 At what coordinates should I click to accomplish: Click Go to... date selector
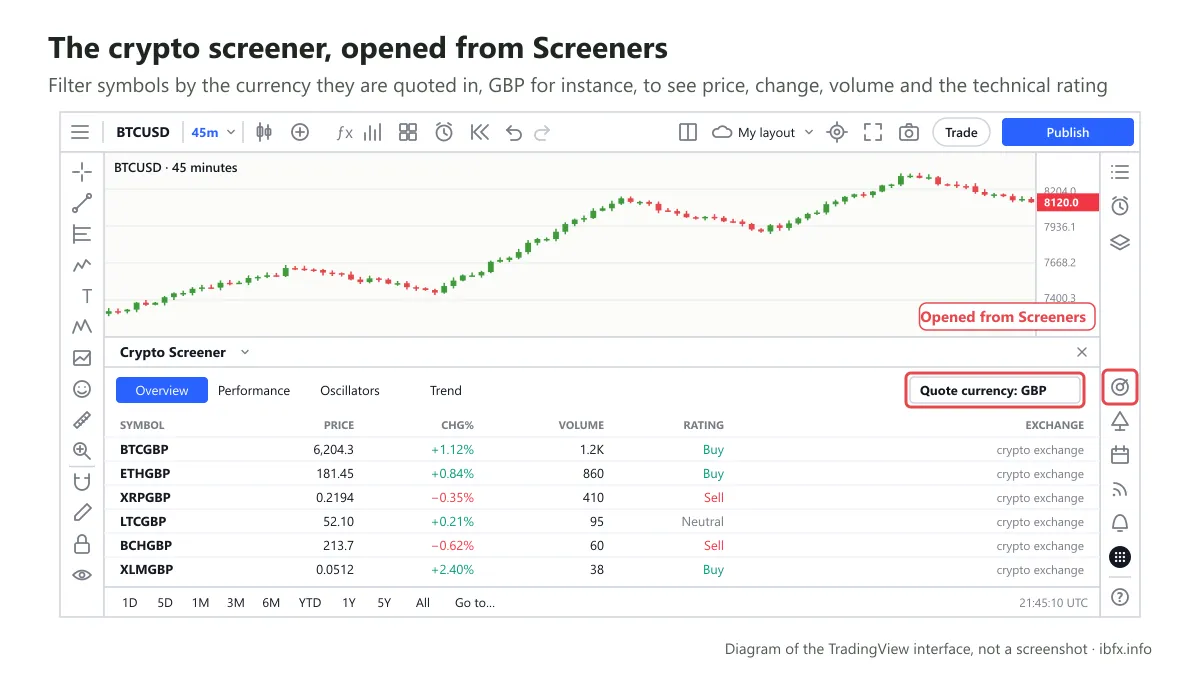[x=475, y=602]
